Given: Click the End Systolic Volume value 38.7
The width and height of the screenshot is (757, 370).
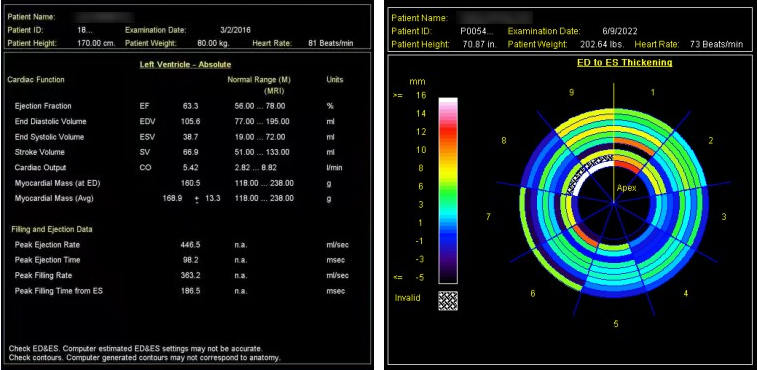Looking at the screenshot, I should tap(191, 137).
